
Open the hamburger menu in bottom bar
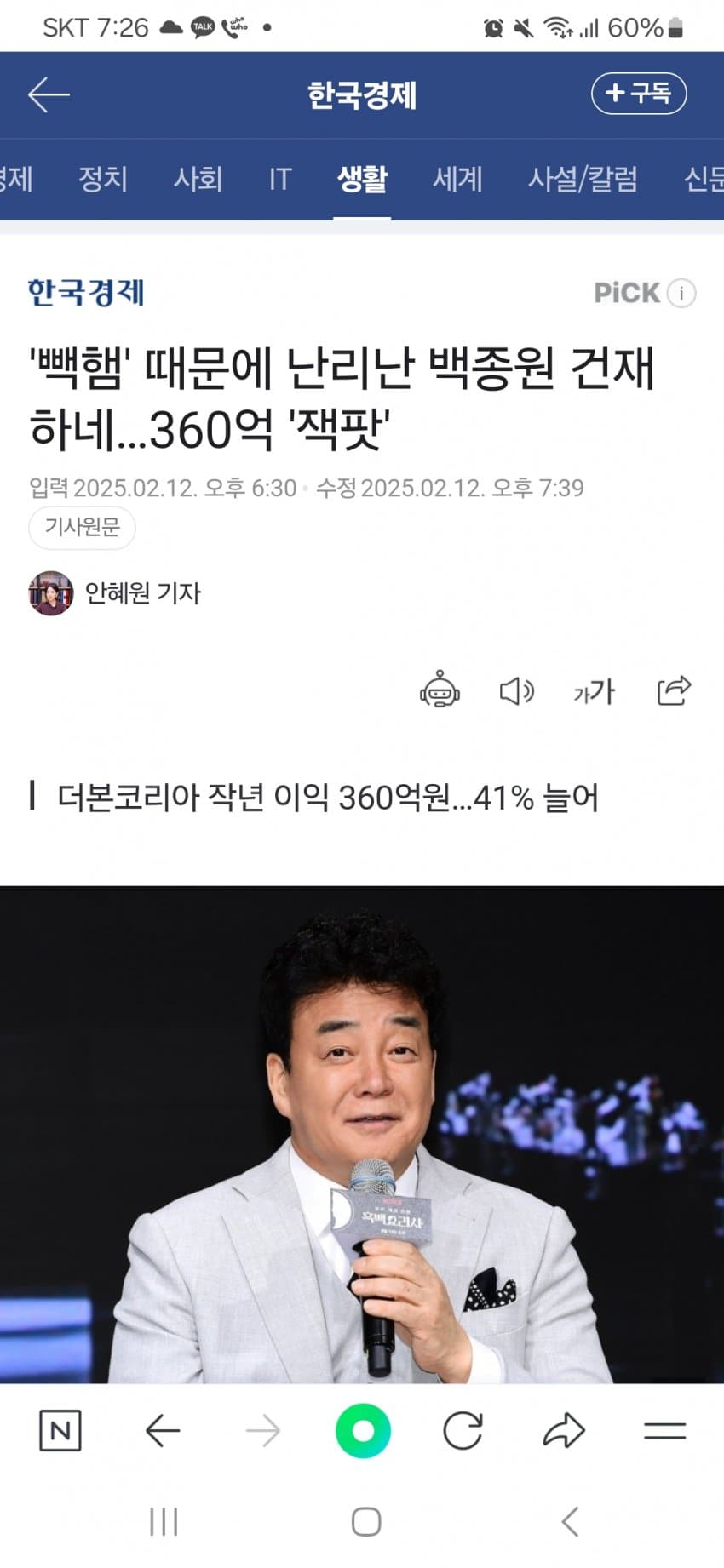click(665, 1431)
